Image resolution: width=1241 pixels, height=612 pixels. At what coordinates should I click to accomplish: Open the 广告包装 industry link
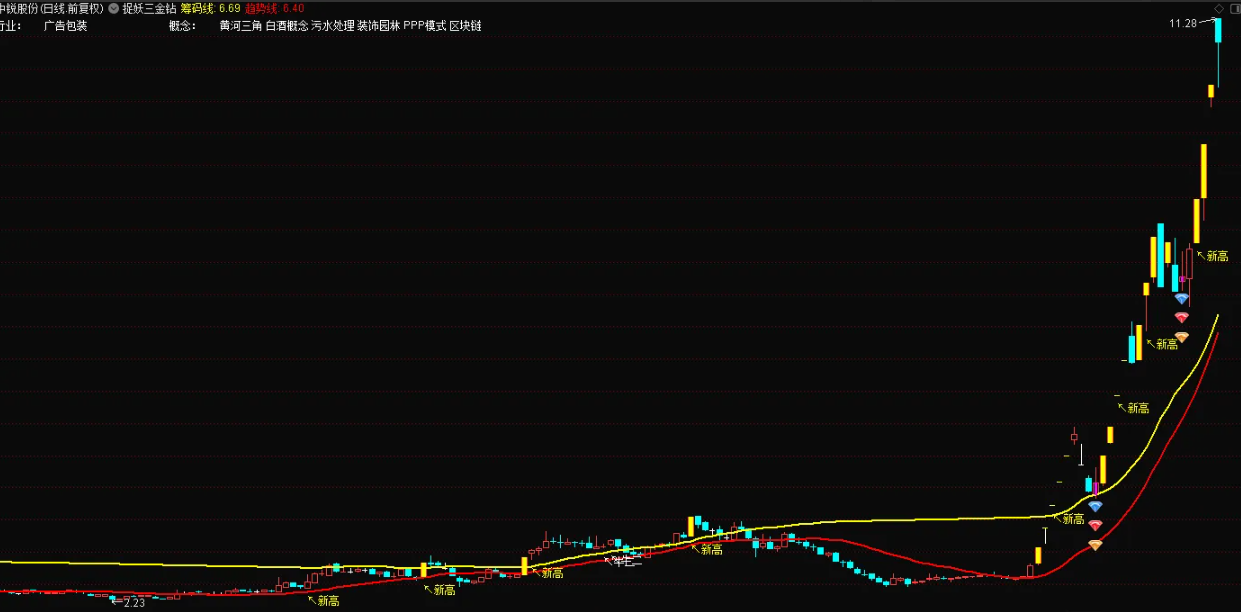65,26
